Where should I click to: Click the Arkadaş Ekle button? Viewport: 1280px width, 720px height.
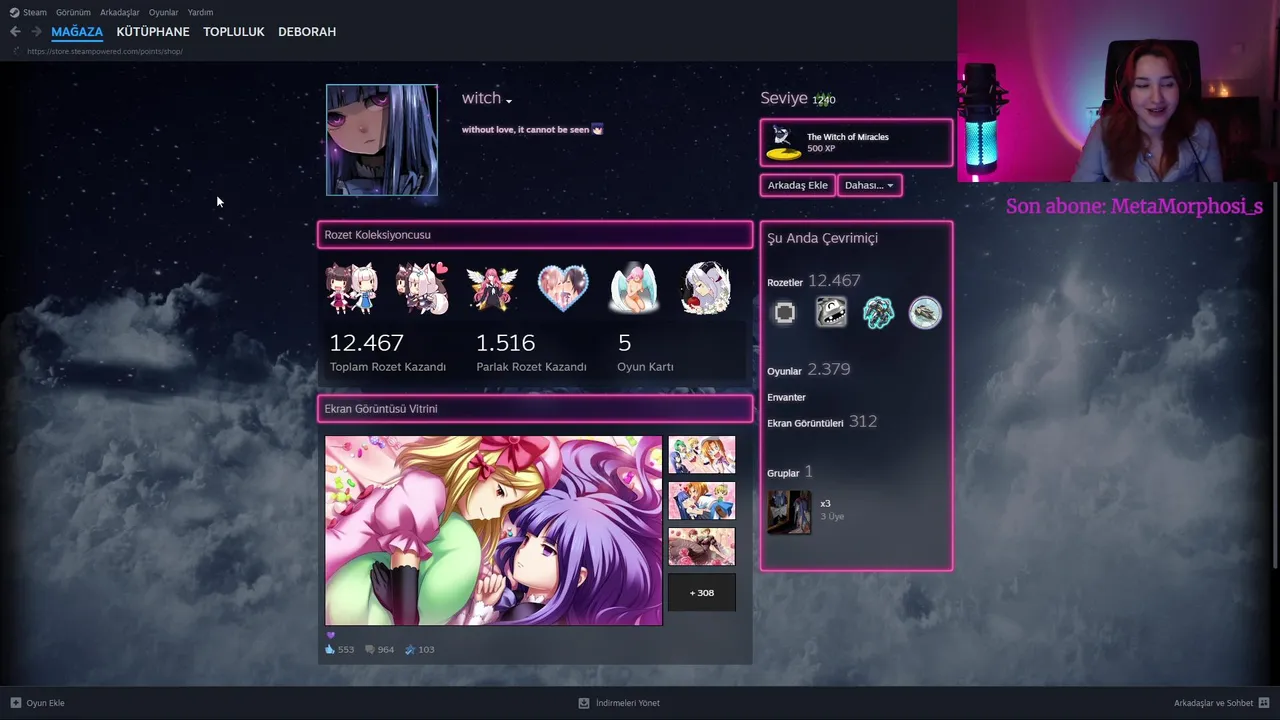[797, 185]
